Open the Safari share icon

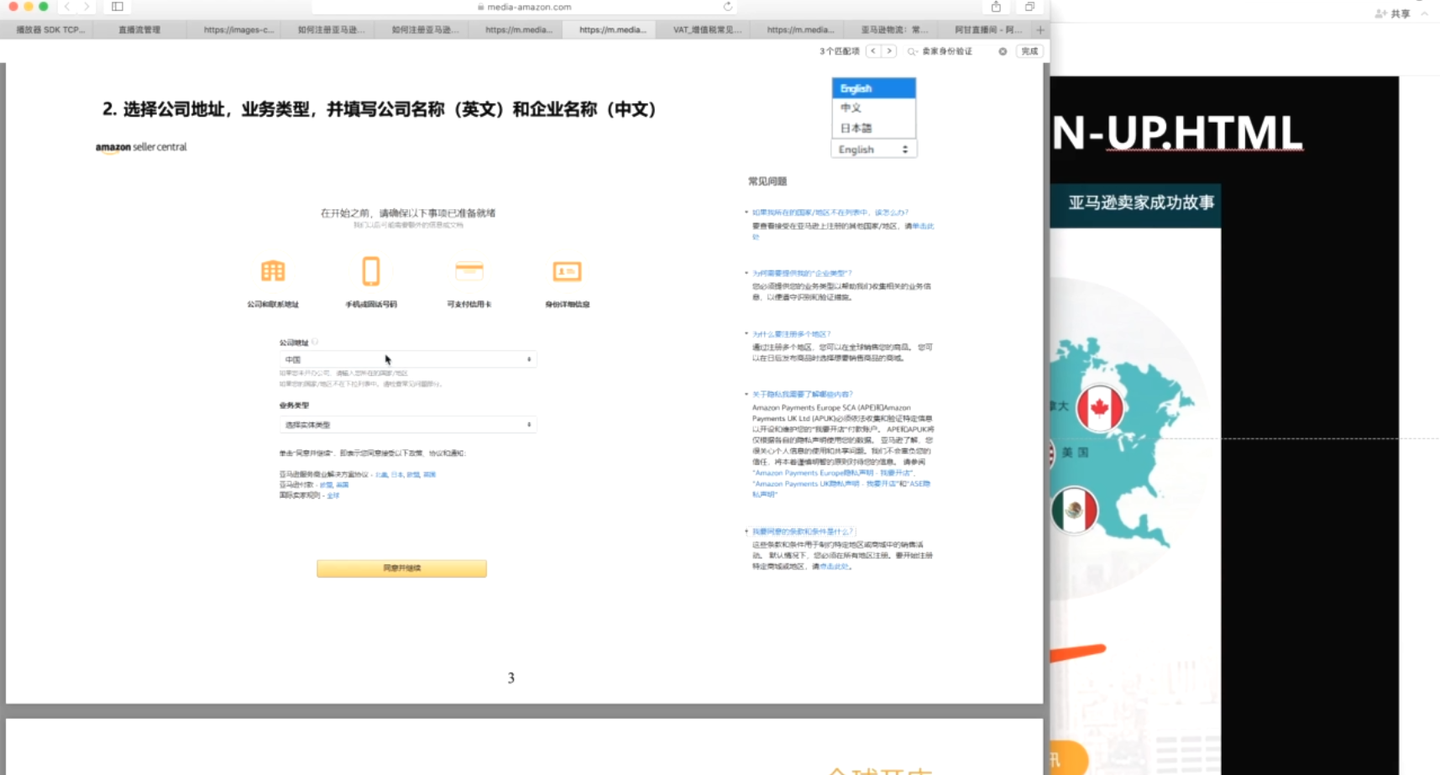996,6
